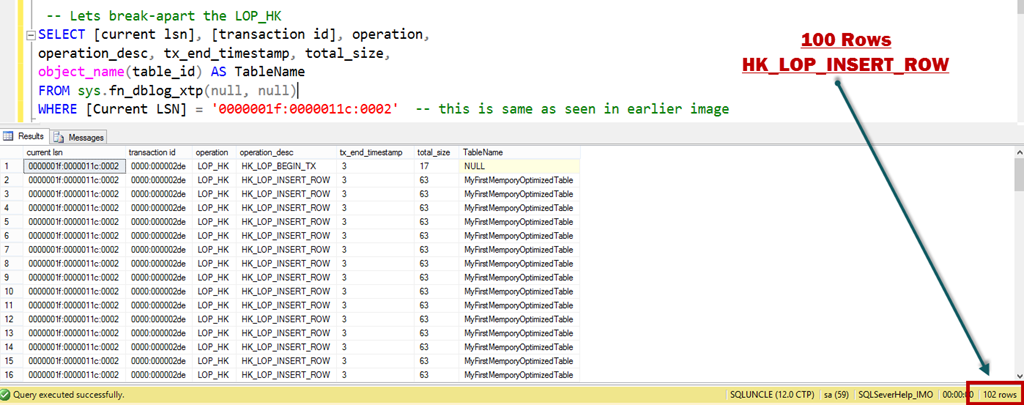The width and height of the screenshot is (1024, 405).
Task: Click the SQLUNCLE (12.0 CTP) server status
Action: (x=772, y=395)
